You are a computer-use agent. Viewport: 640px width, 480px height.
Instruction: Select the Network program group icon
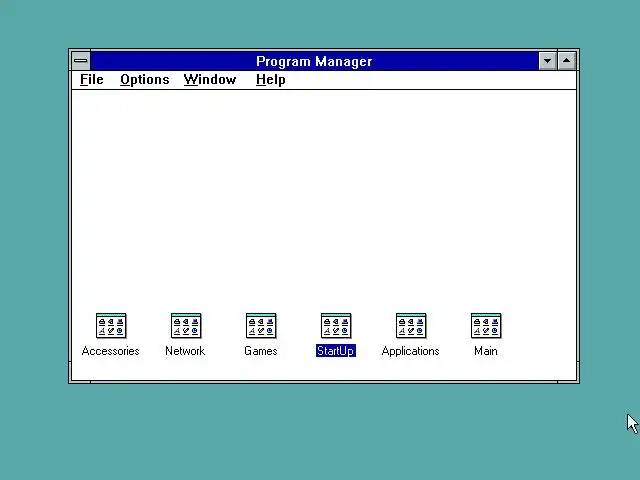(186, 326)
